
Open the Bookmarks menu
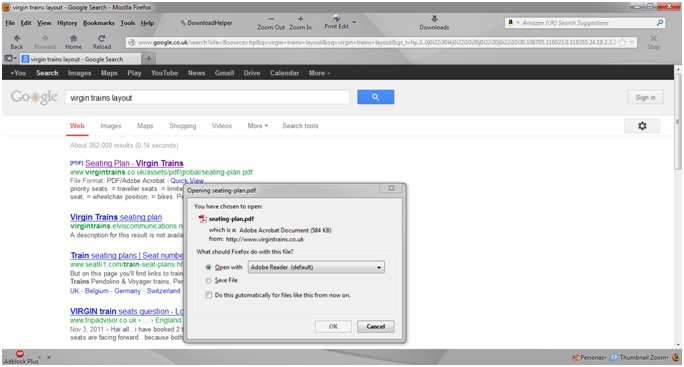click(99, 23)
